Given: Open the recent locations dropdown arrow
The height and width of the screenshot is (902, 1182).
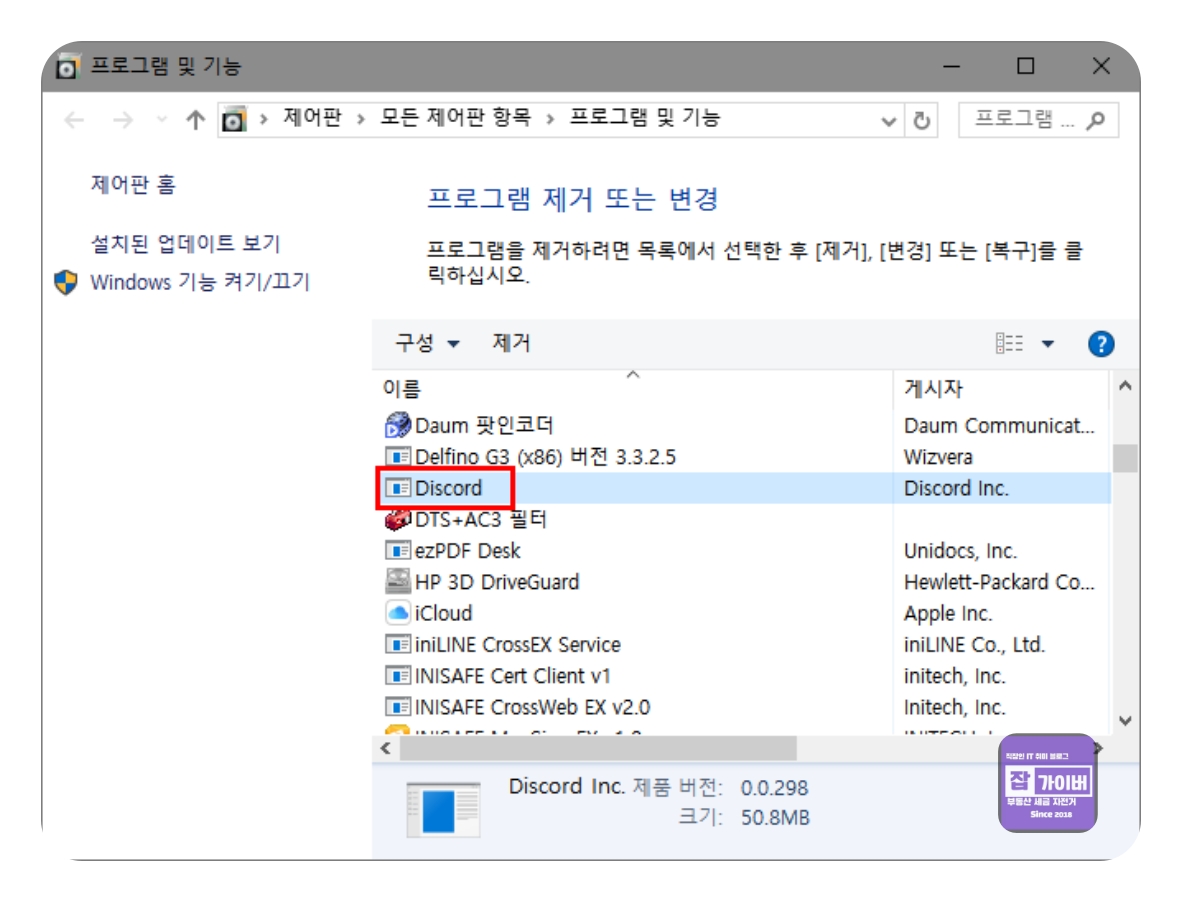Looking at the screenshot, I should pyautogui.click(x=161, y=120).
